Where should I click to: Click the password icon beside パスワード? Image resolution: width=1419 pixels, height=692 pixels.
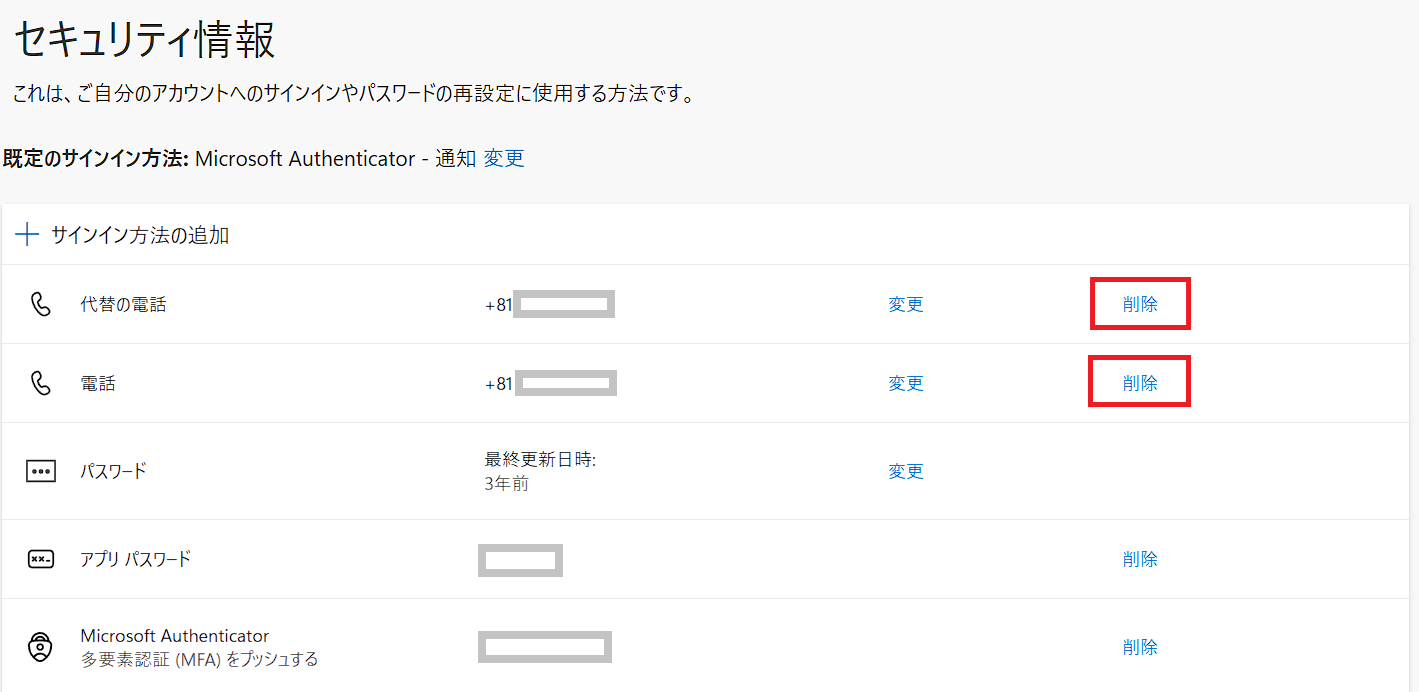coord(41,471)
